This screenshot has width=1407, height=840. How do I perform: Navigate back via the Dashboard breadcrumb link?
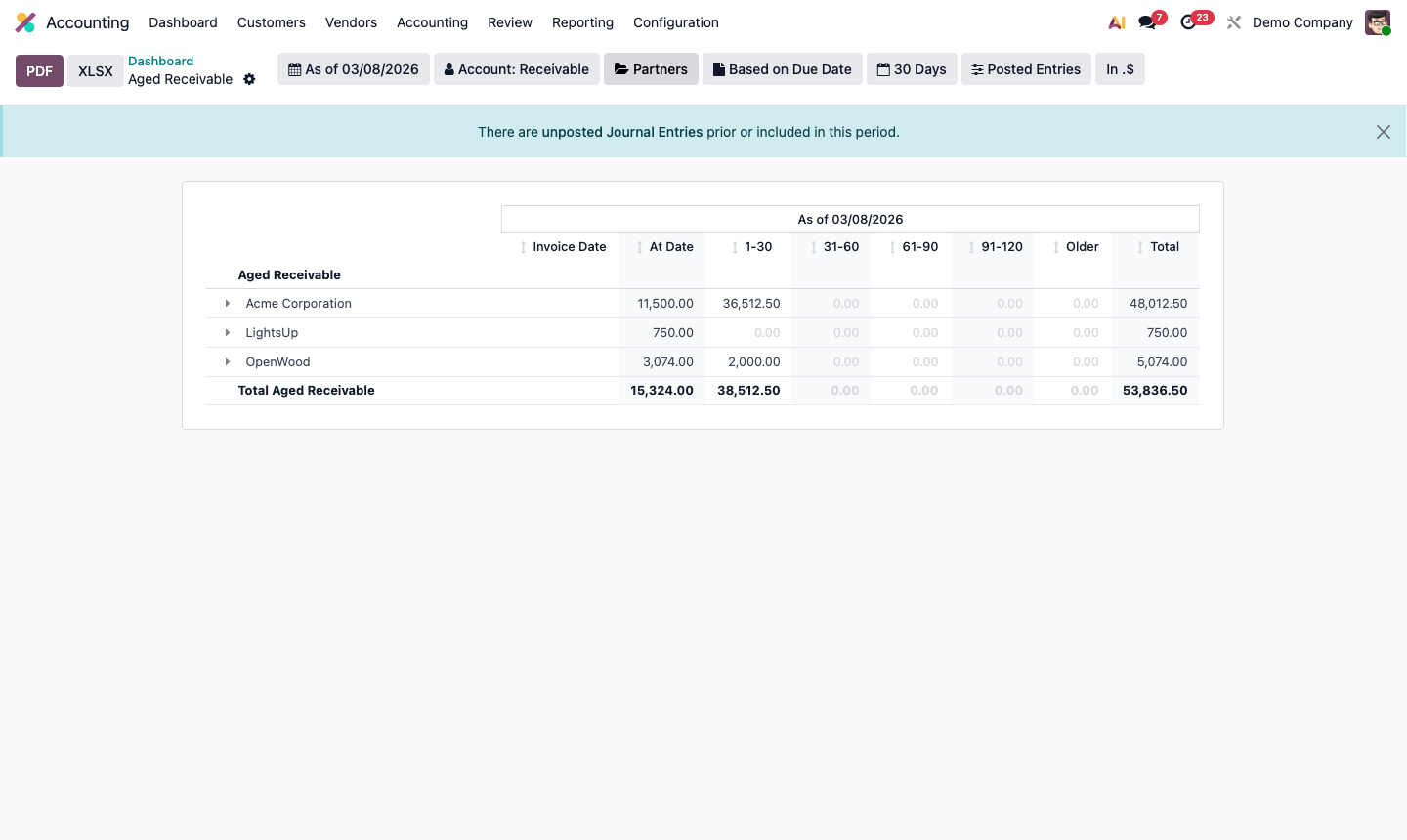pyautogui.click(x=160, y=61)
